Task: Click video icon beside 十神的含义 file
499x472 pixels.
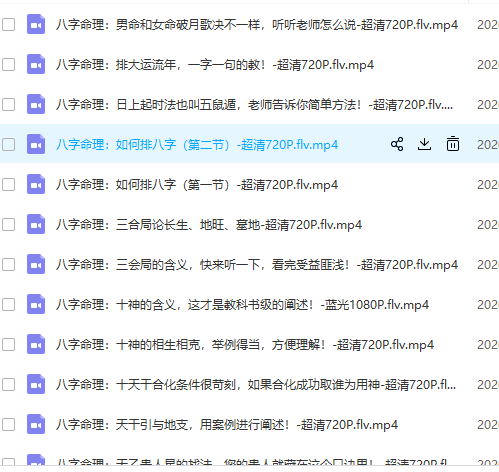Action: (x=36, y=304)
